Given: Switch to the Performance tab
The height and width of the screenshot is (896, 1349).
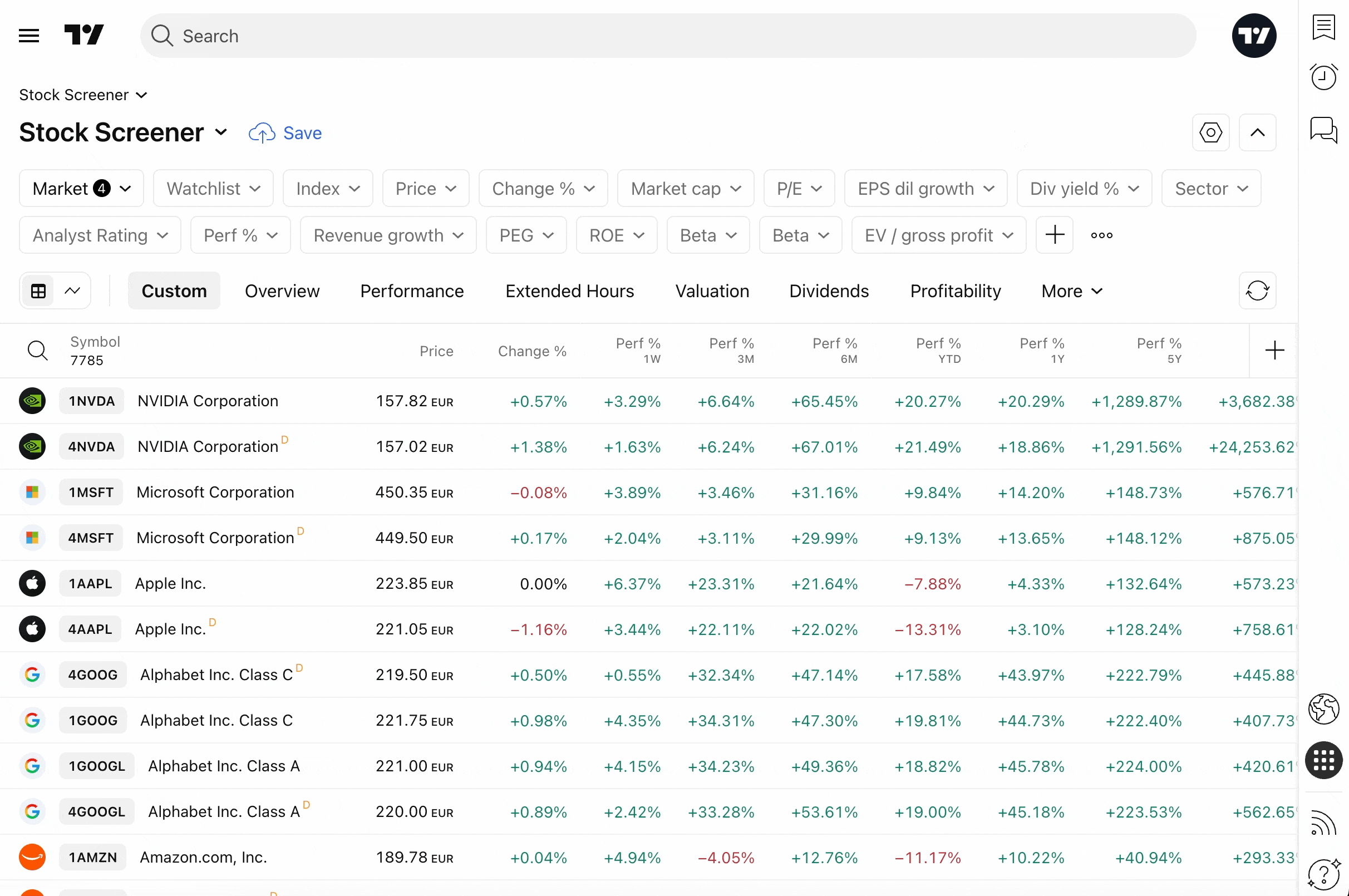Looking at the screenshot, I should pyautogui.click(x=411, y=291).
